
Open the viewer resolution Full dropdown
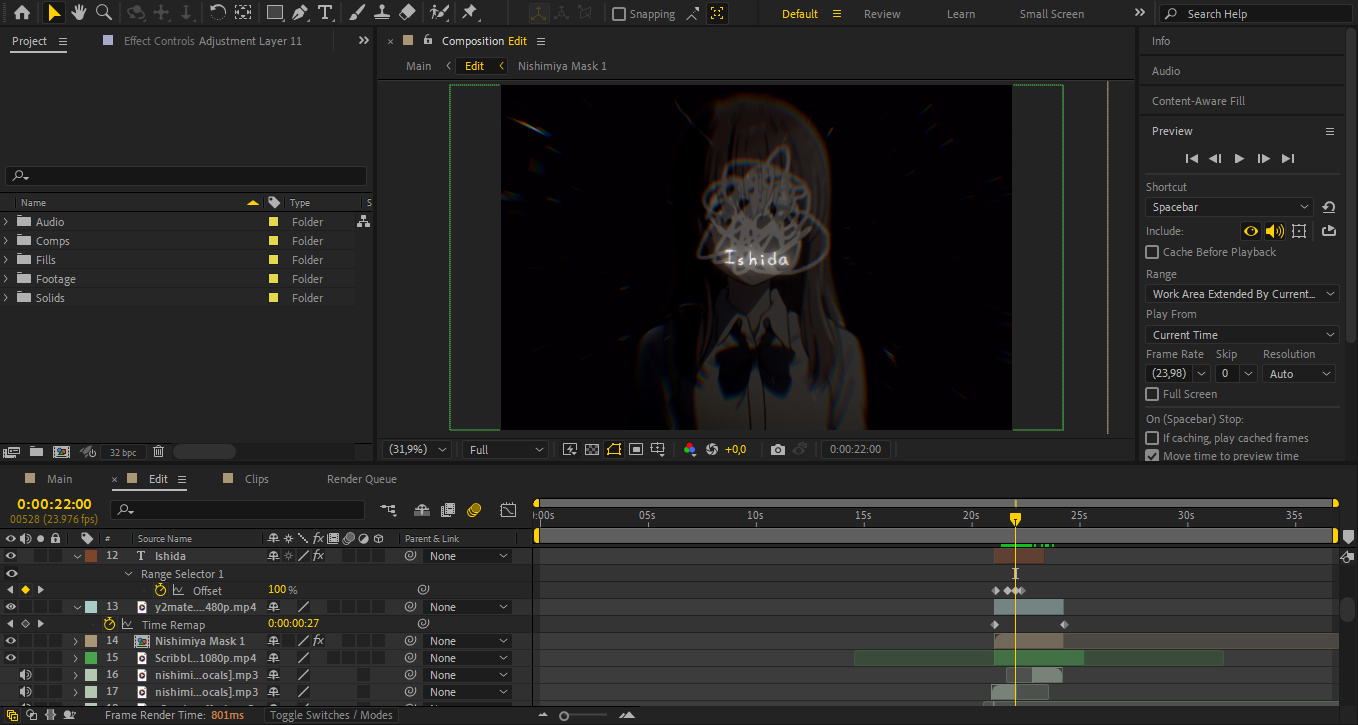tap(506, 450)
